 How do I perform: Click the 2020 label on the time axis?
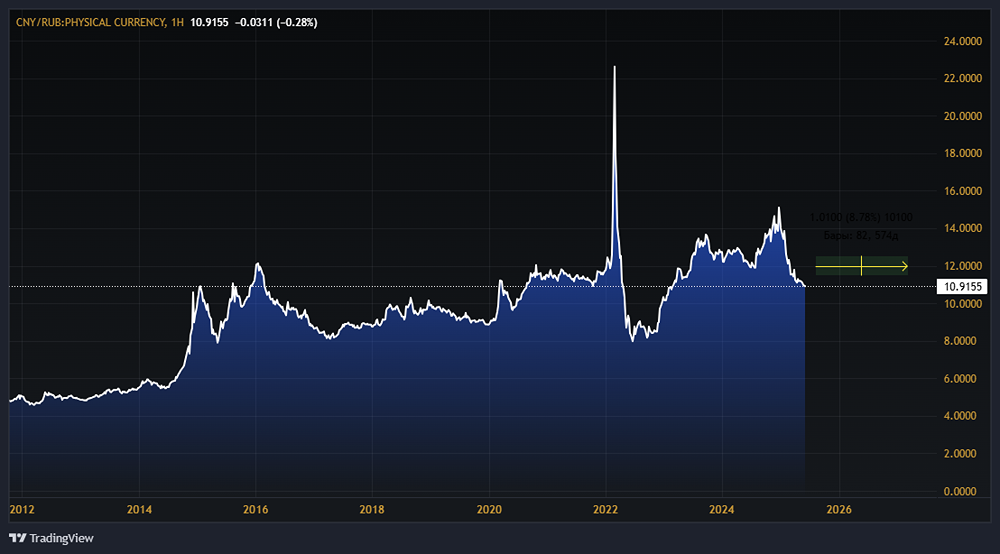coord(489,509)
